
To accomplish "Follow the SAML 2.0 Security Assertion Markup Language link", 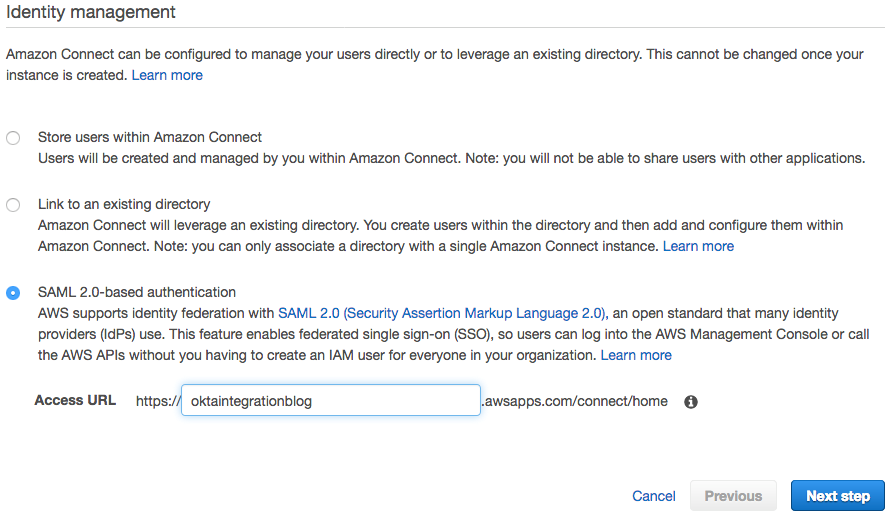I will coord(442,314).
